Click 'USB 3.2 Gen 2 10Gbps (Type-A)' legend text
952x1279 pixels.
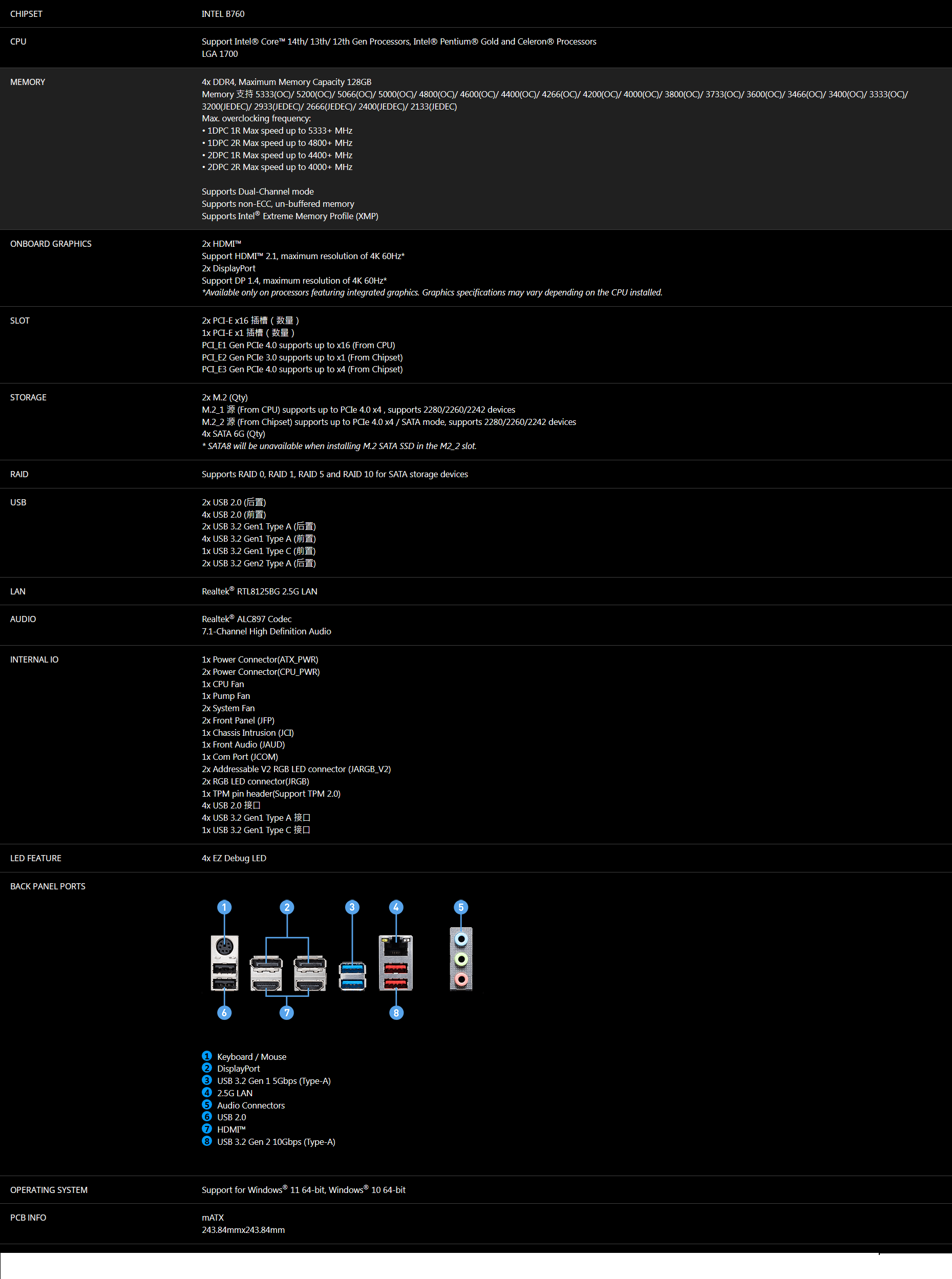click(x=276, y=1142)
